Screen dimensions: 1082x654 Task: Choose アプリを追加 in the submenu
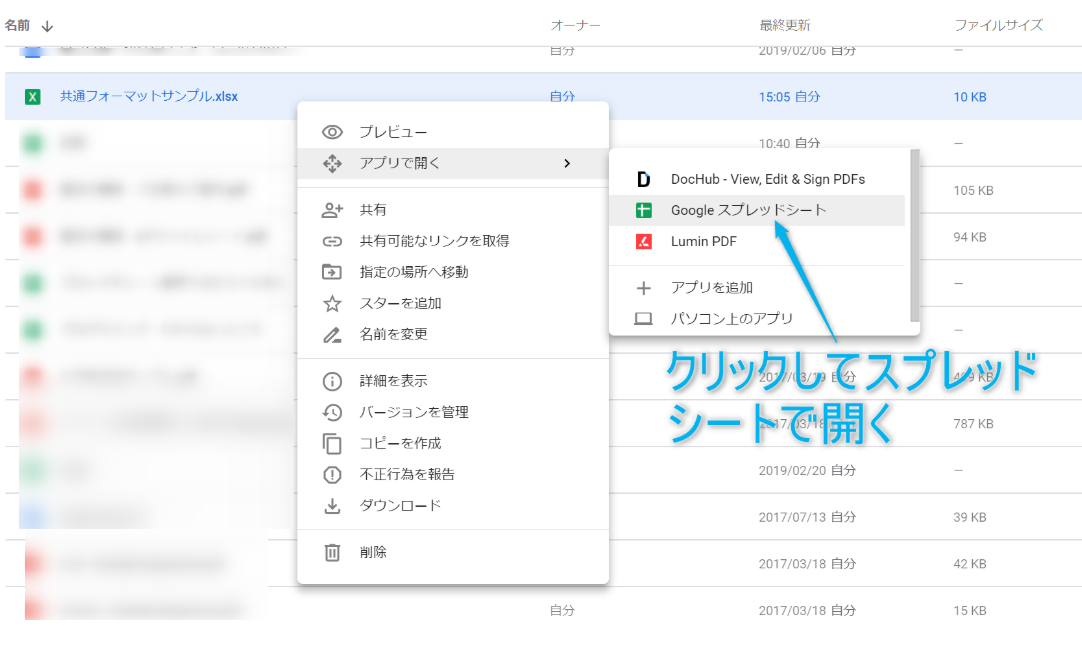tap(759, 288)
